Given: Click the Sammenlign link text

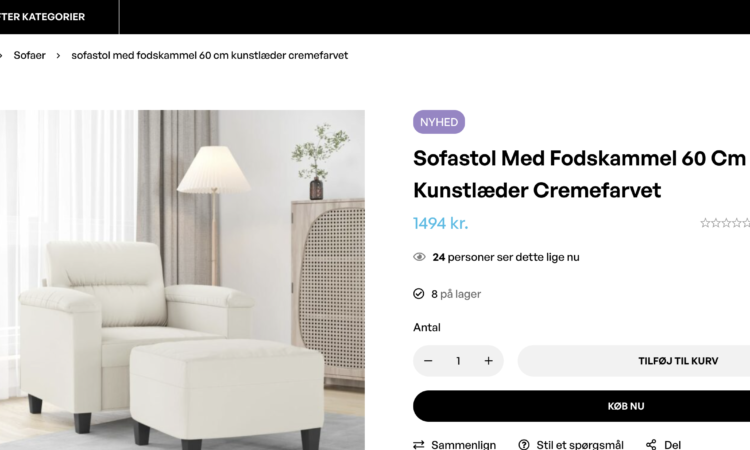Looking at the screenshot, I should [463, 445].
